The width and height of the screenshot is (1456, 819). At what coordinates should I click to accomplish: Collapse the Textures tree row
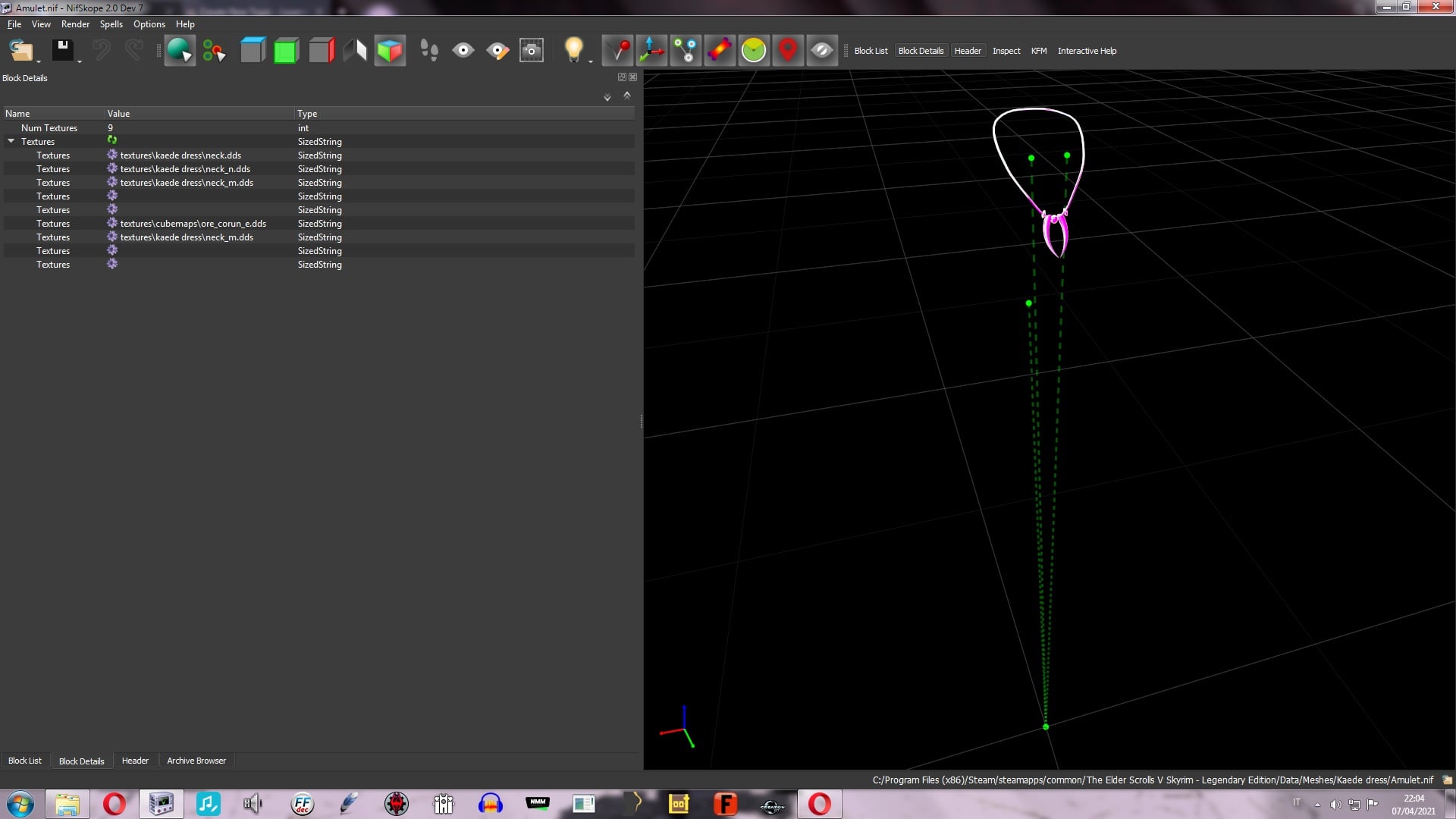coord(11,141)
